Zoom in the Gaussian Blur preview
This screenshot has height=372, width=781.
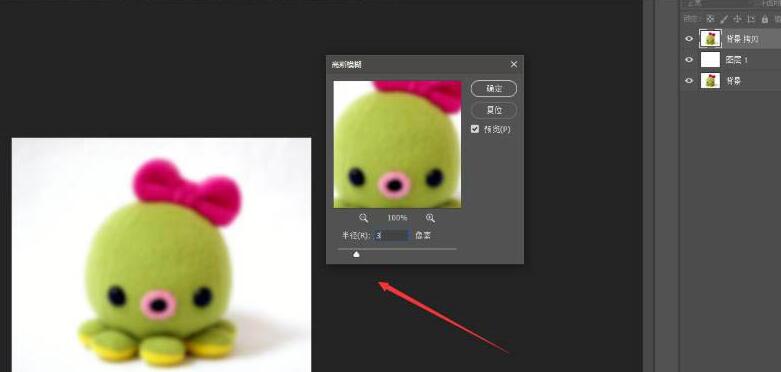[x=430, y=218]
